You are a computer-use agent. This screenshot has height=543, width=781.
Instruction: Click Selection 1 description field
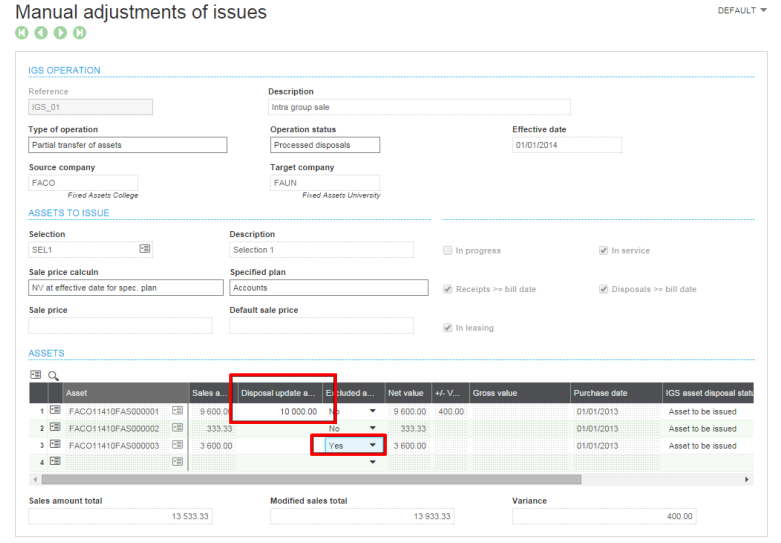[321, 250]
